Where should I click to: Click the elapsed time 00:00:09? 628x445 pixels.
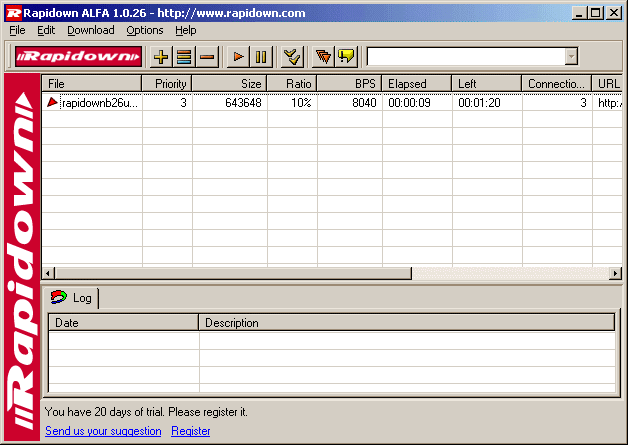click(x=409, y=103)
